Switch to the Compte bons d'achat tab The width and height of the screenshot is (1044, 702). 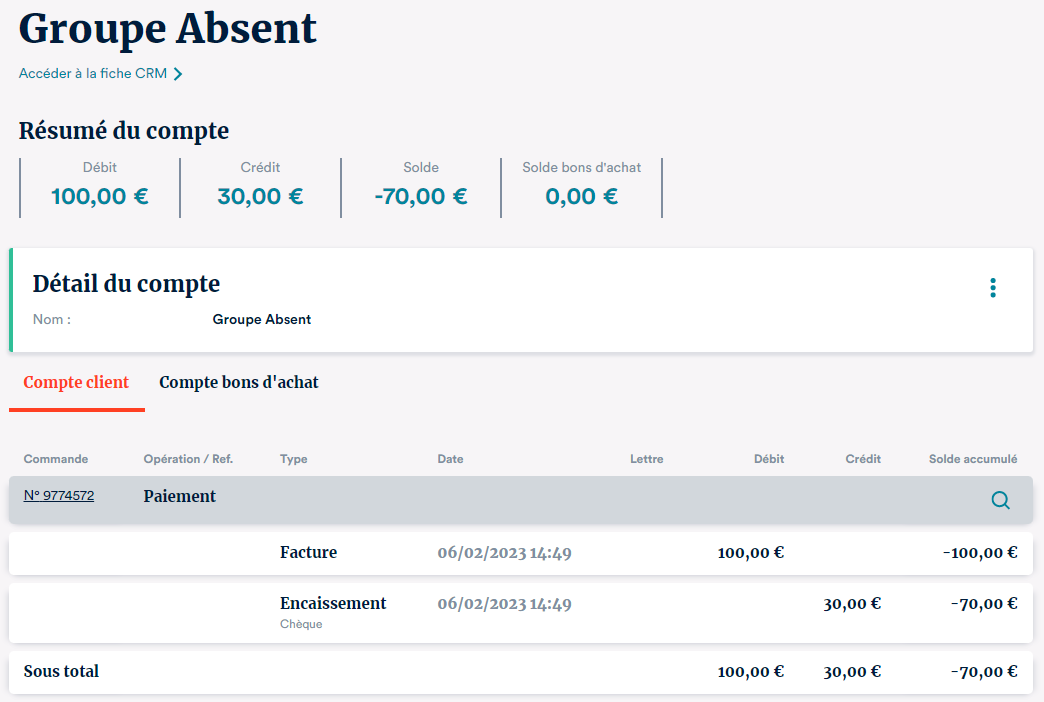pyautogui.click(x=239, y=382)
